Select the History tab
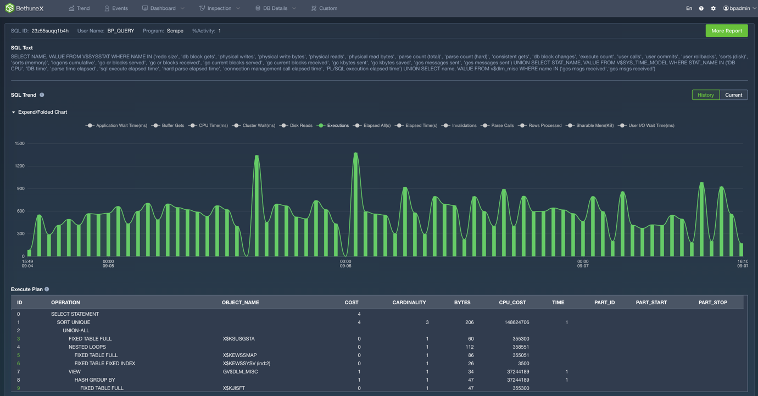Screen dimensions: 758x396 [706, 95]
